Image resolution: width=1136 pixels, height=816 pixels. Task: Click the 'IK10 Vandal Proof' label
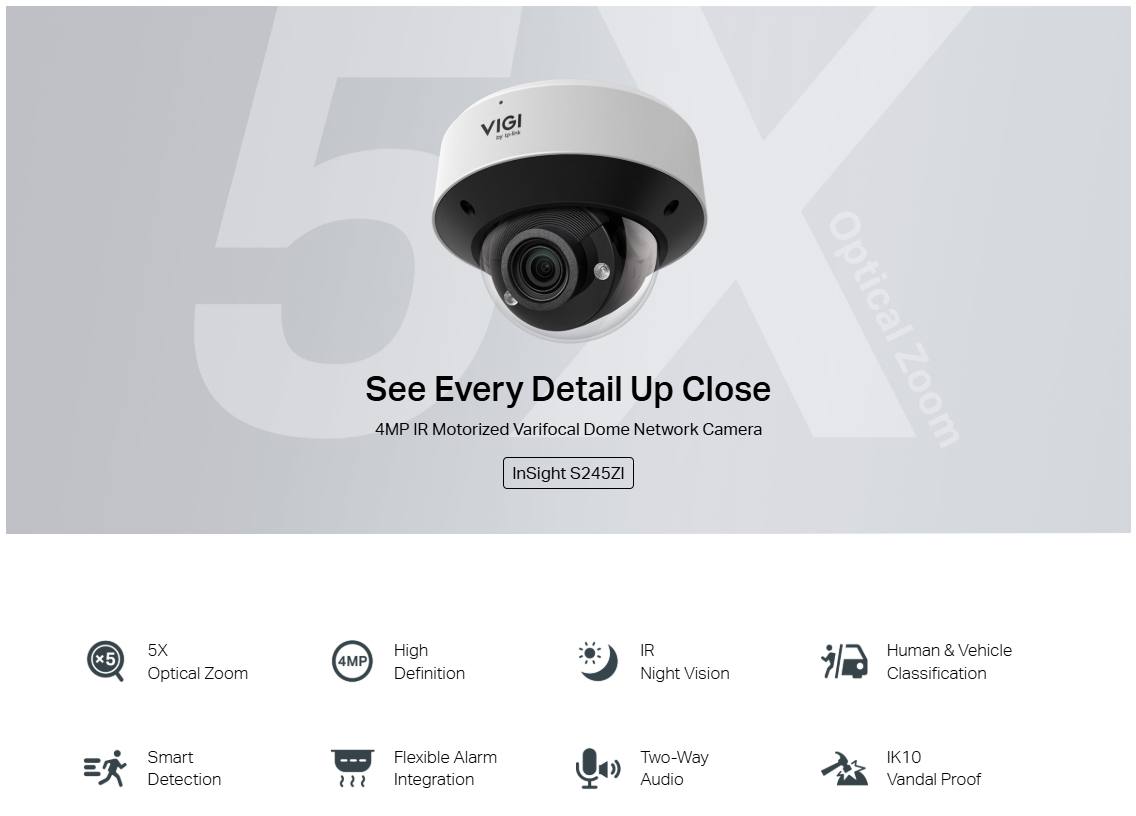pos(933,768)
